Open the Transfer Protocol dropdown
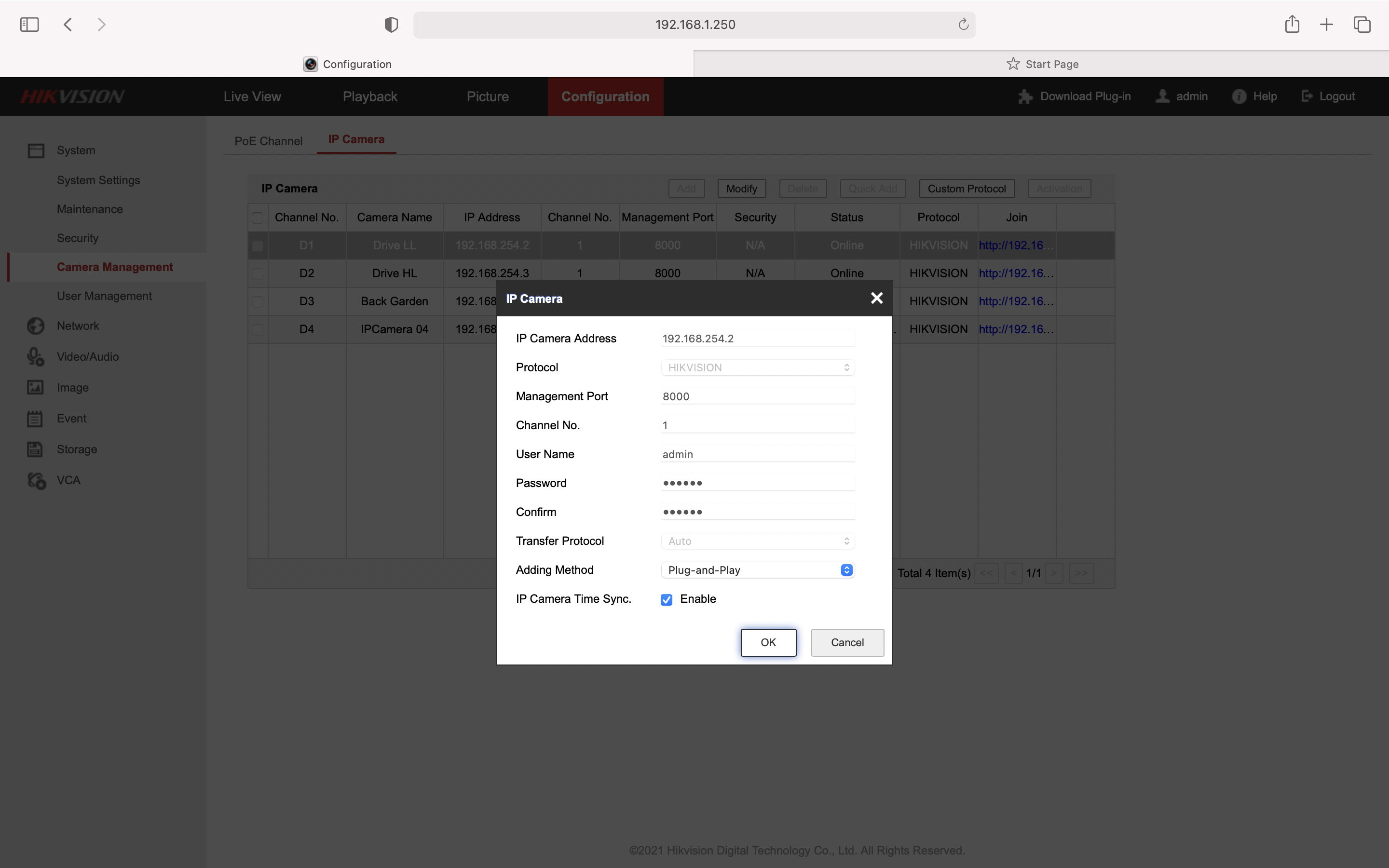The image size is (1389, 868). (x=758, y=542)
